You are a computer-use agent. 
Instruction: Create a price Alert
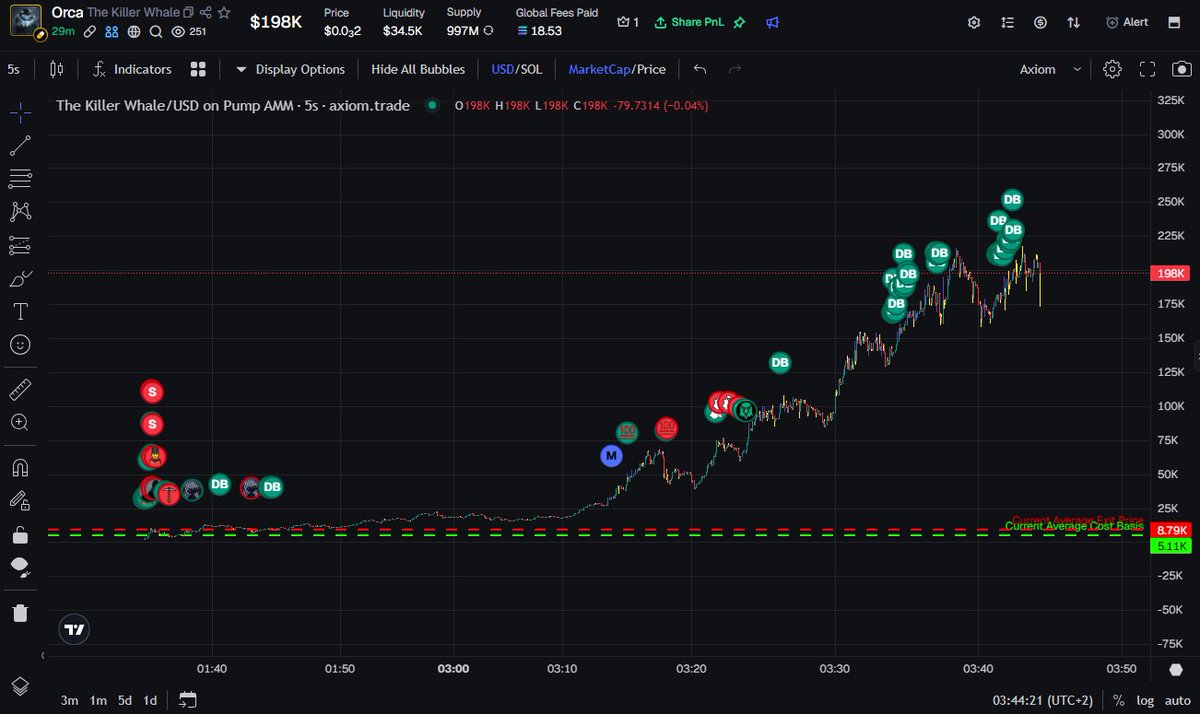(x=1127, y=22)
